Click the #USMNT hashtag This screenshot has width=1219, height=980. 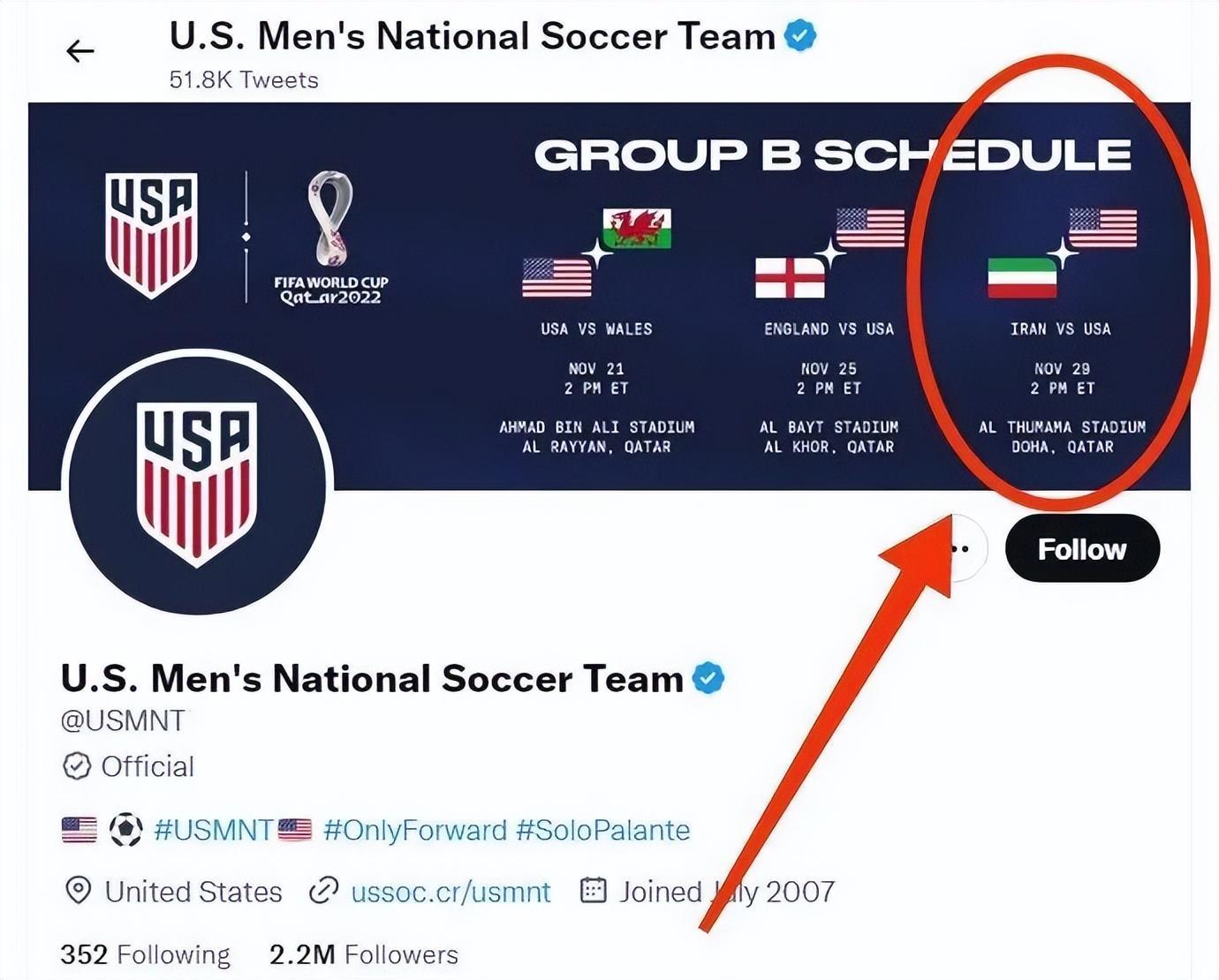(x=213, y=830)
